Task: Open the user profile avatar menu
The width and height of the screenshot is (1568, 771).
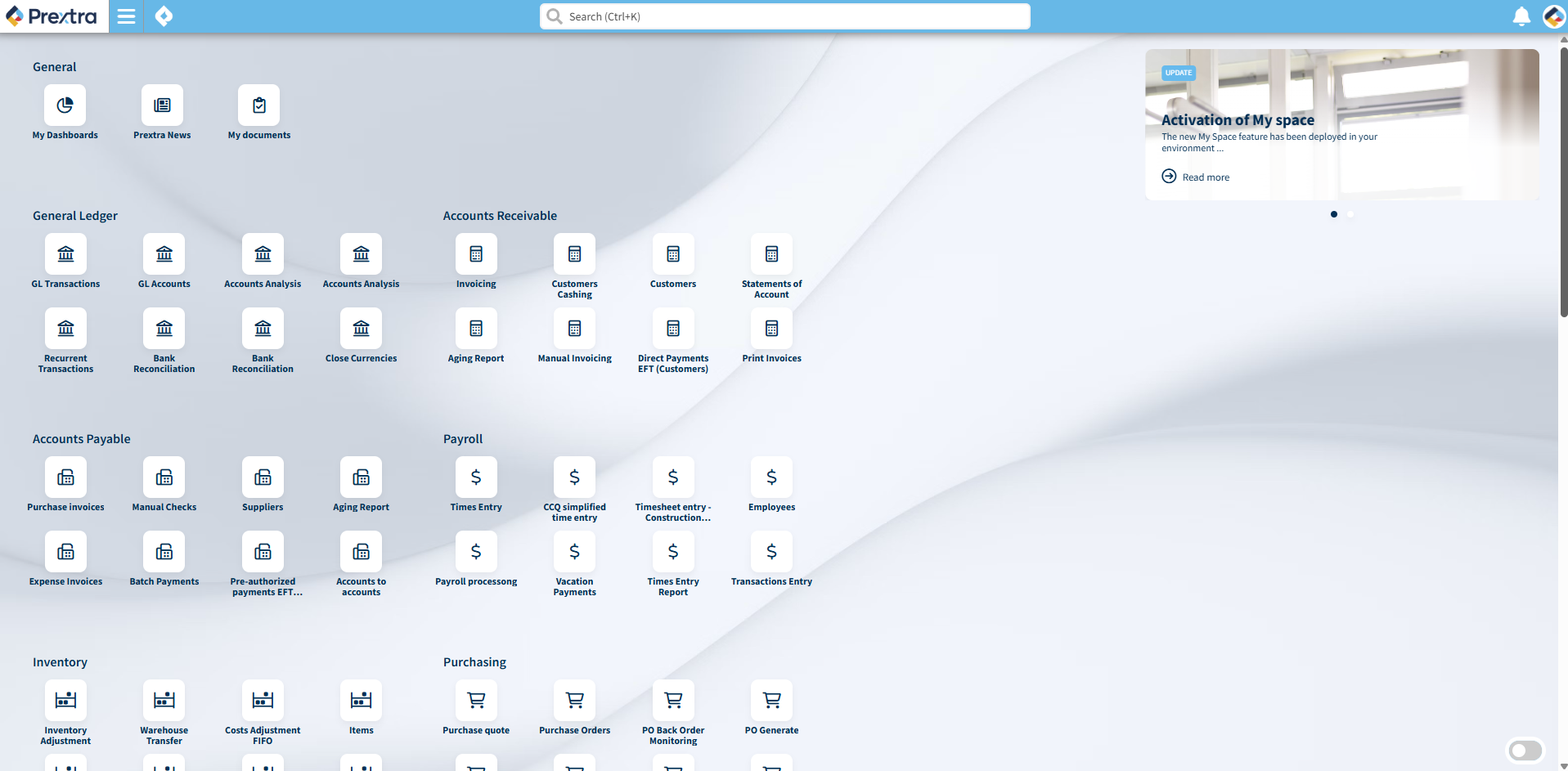Action: tap(1553, 16)
